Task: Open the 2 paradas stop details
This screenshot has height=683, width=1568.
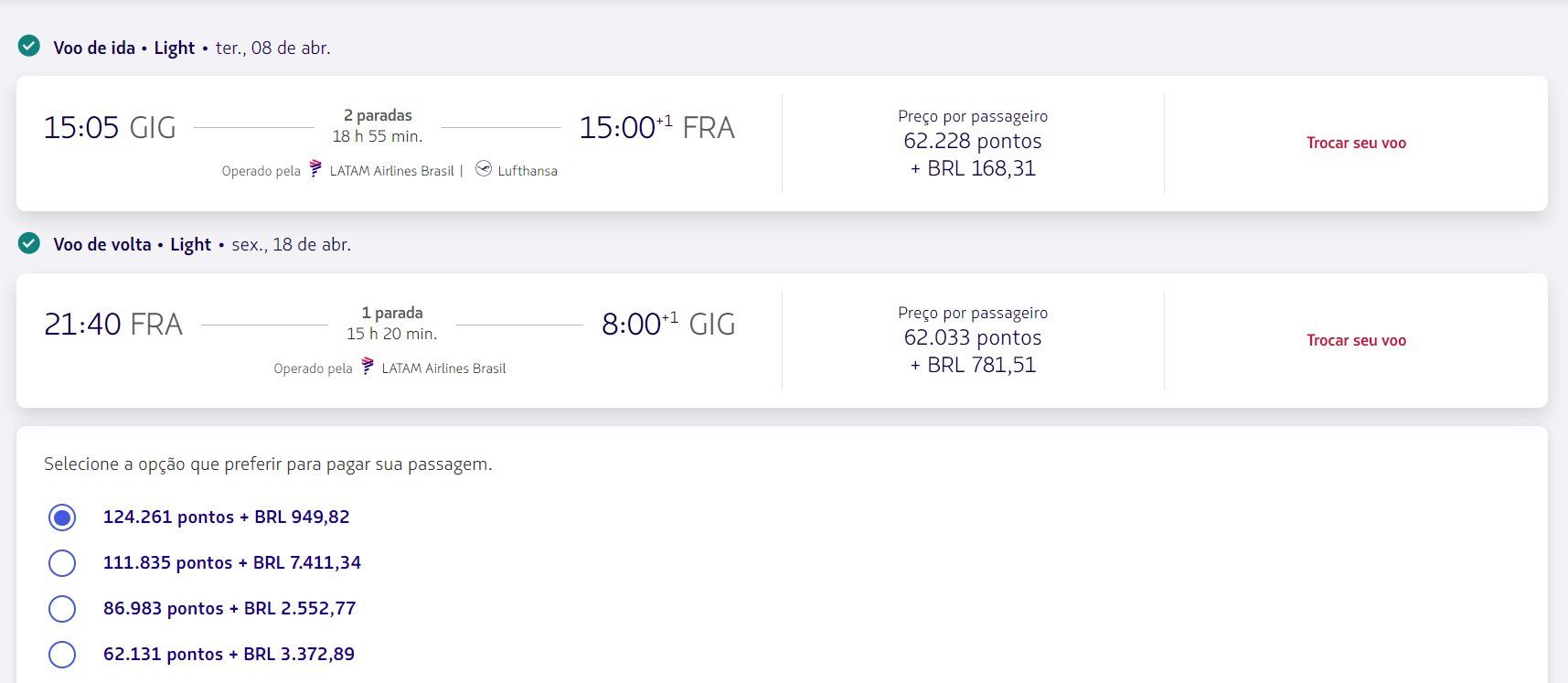Action: point(378,115)
